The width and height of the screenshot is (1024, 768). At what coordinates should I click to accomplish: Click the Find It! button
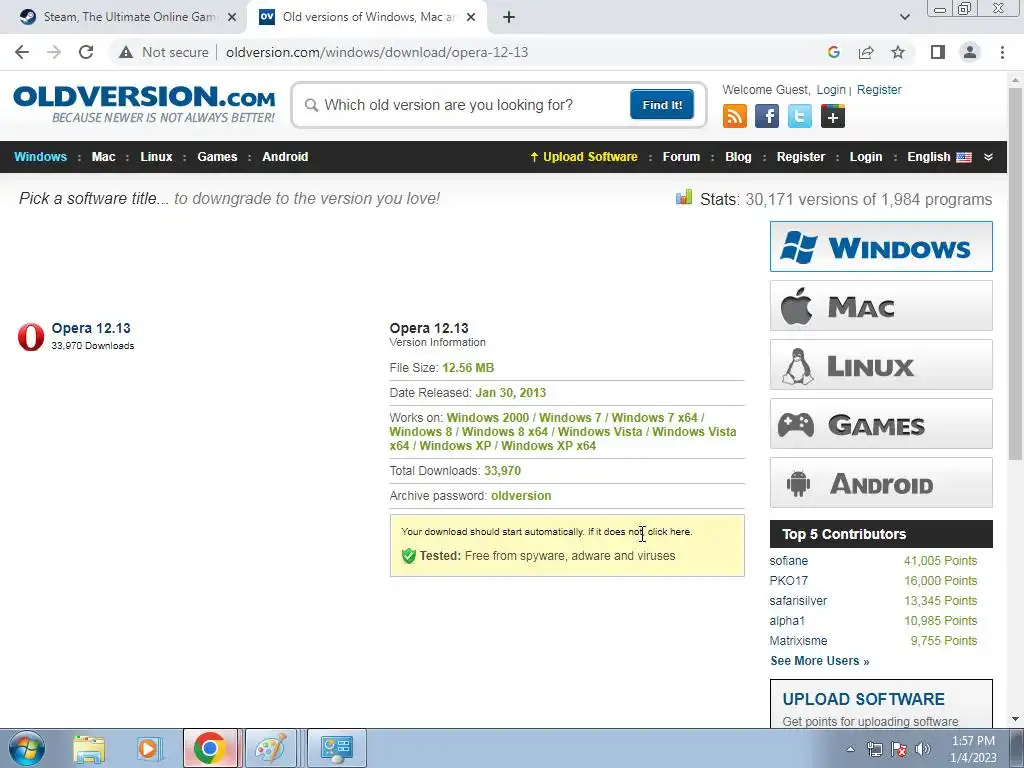pyautogui.click(x=662, y=104)
